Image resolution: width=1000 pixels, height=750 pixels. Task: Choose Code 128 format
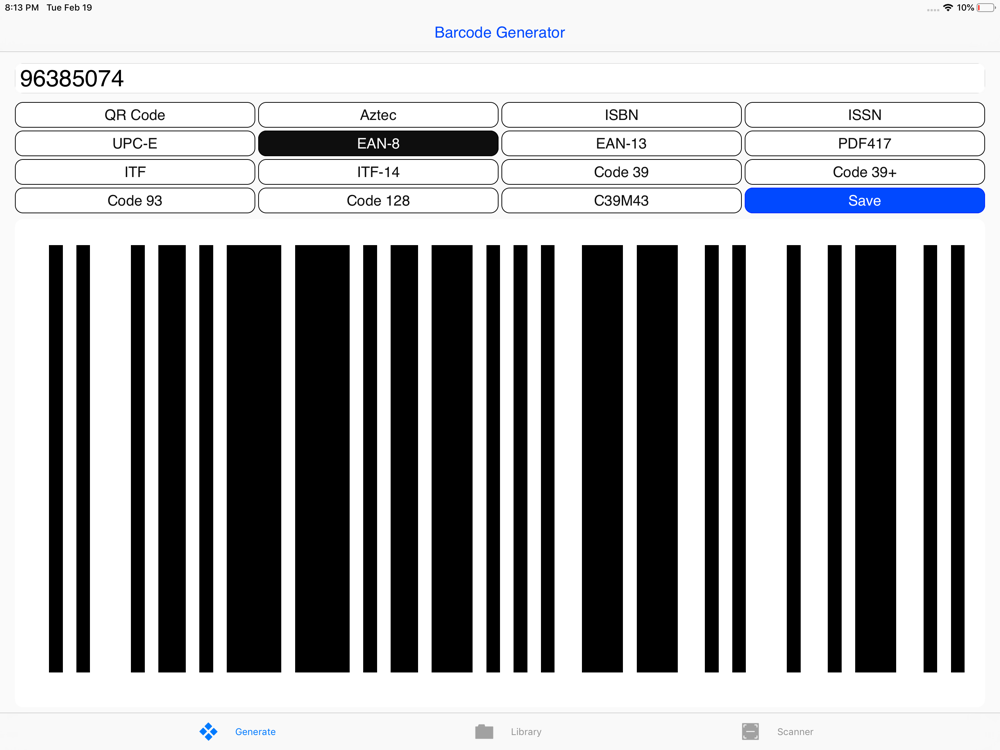pos(378,201)
